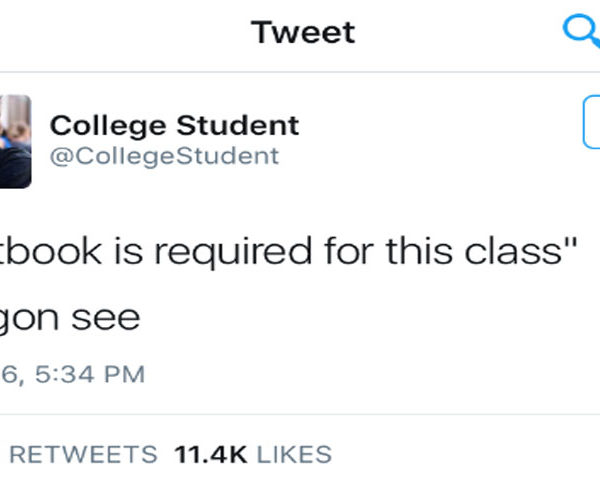The width and height of the screenshot is (600, 492).
Task: Click the word "College" in the display name
Action: [108, 125]
